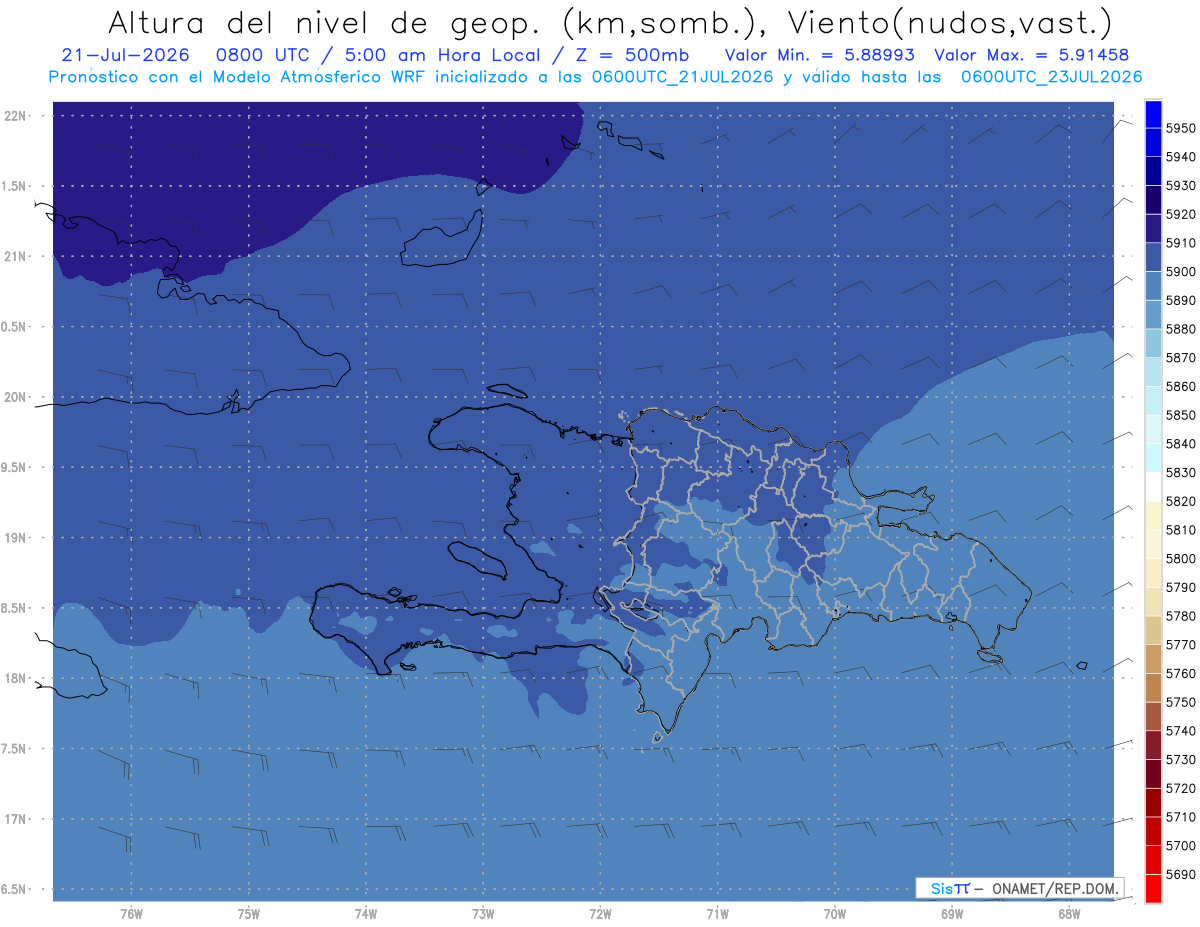This screenshot has width=1200, height=927.
Task: Click the 5950 color swatch in legend
Action: [1153, 114]
